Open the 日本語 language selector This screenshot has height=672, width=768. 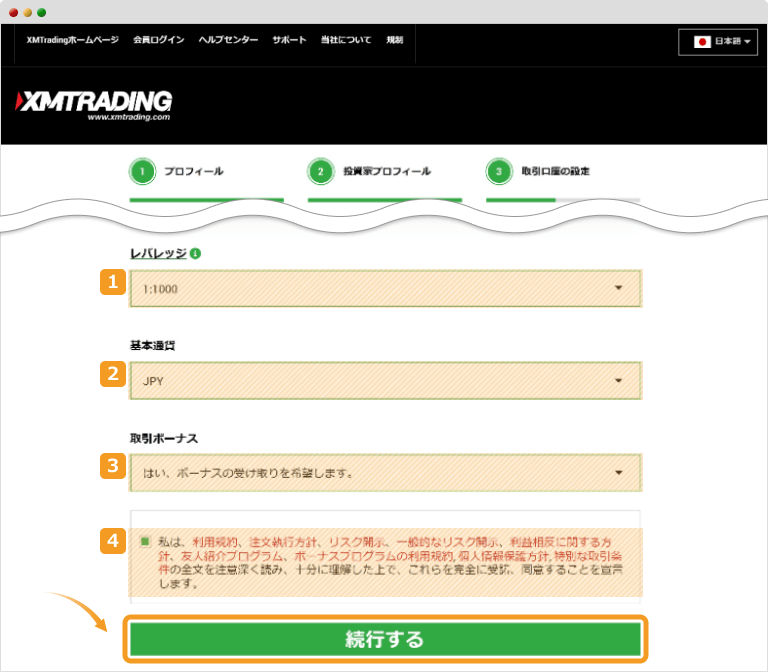(718, 42)
